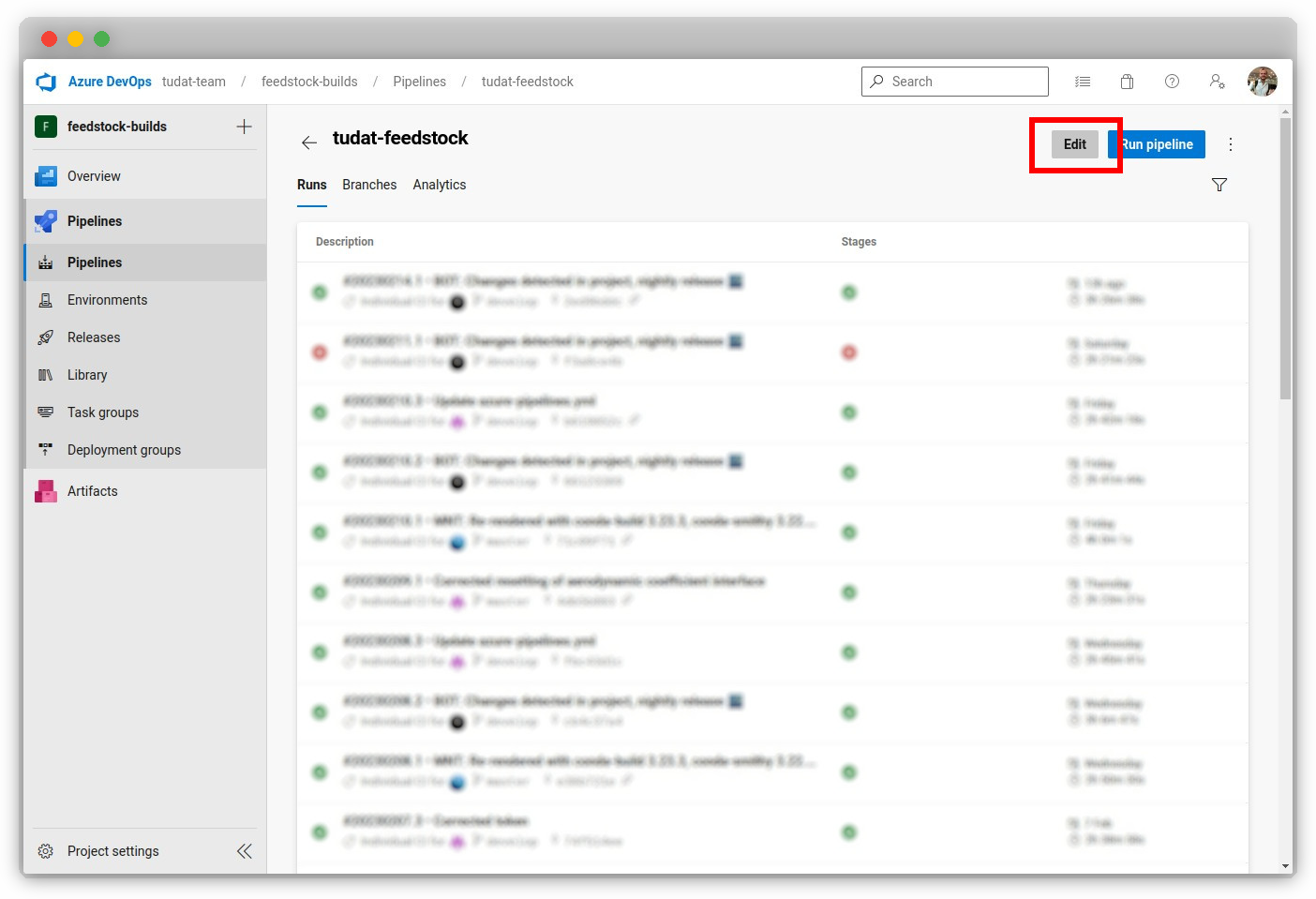Collapse the sidebar with double chevron

pyautogui.click(x=245, y=851)
